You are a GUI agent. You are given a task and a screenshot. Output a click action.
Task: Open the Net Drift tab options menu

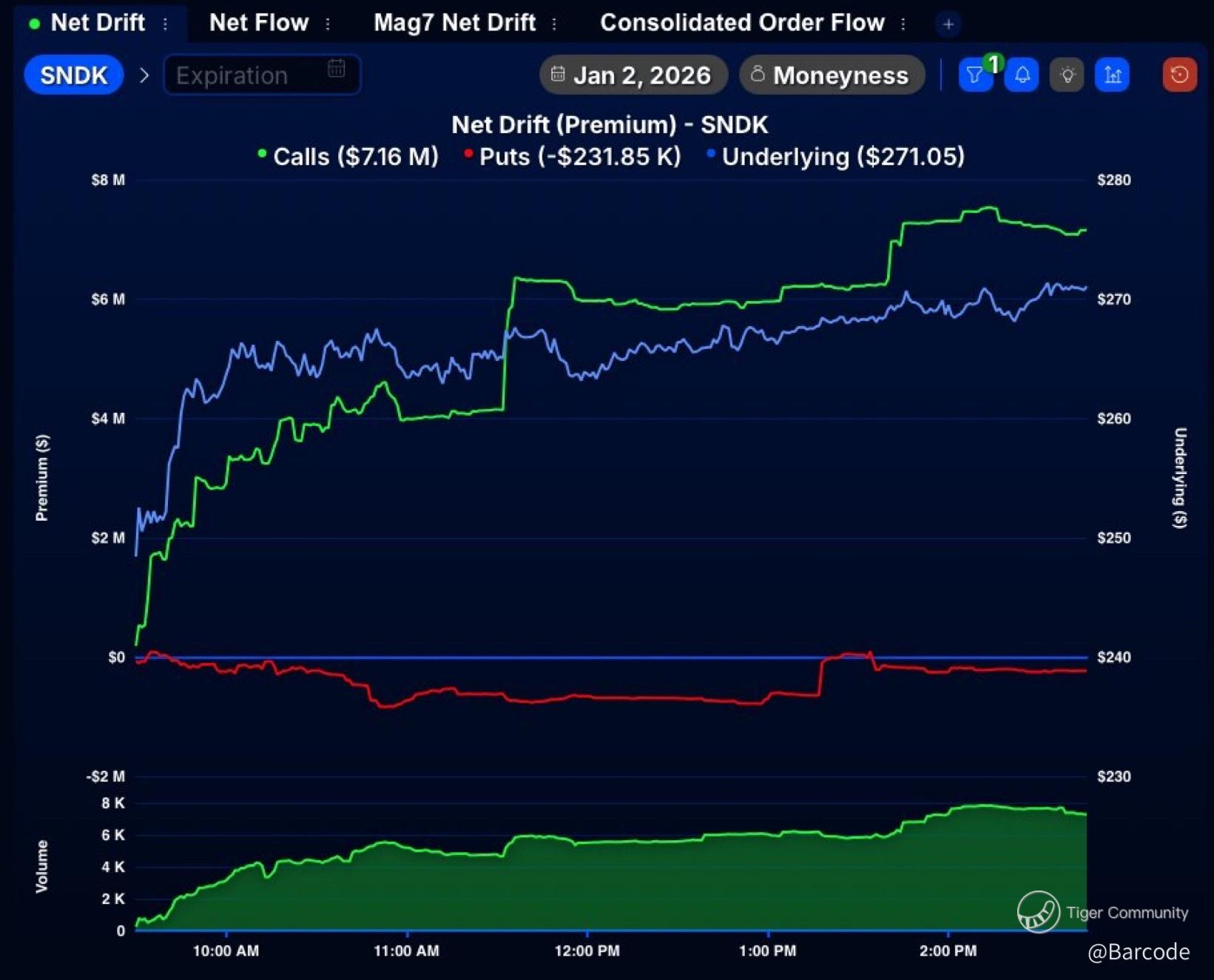(x=166, y=24)
